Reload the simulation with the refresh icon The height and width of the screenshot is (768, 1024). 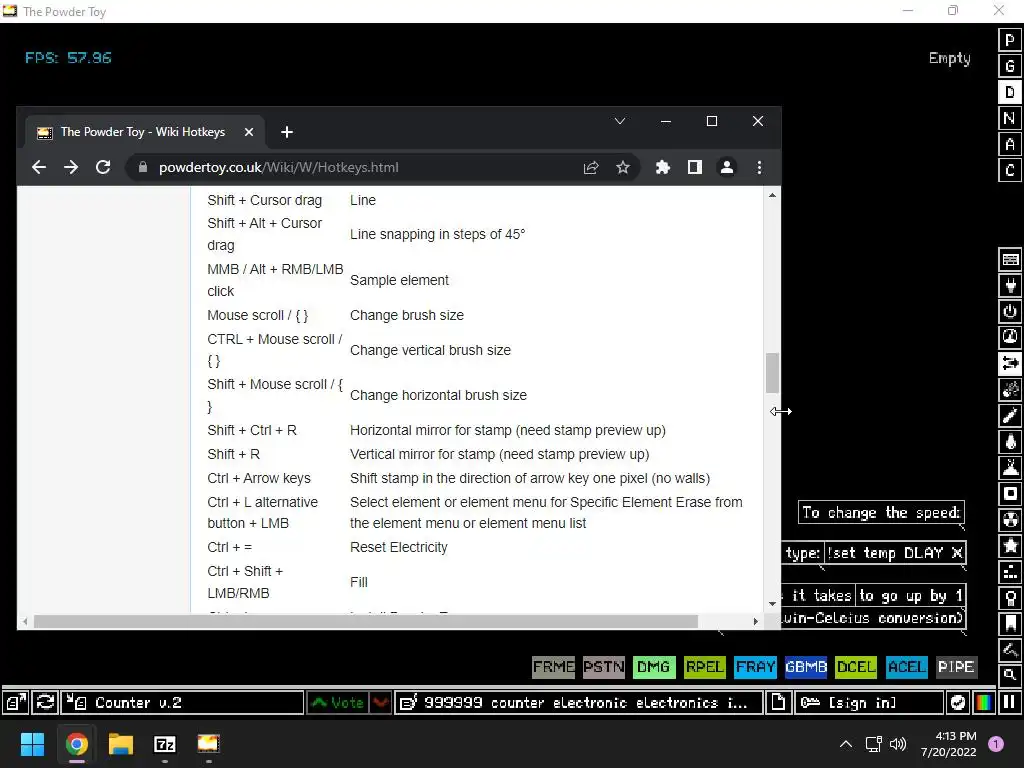(46, 703)
